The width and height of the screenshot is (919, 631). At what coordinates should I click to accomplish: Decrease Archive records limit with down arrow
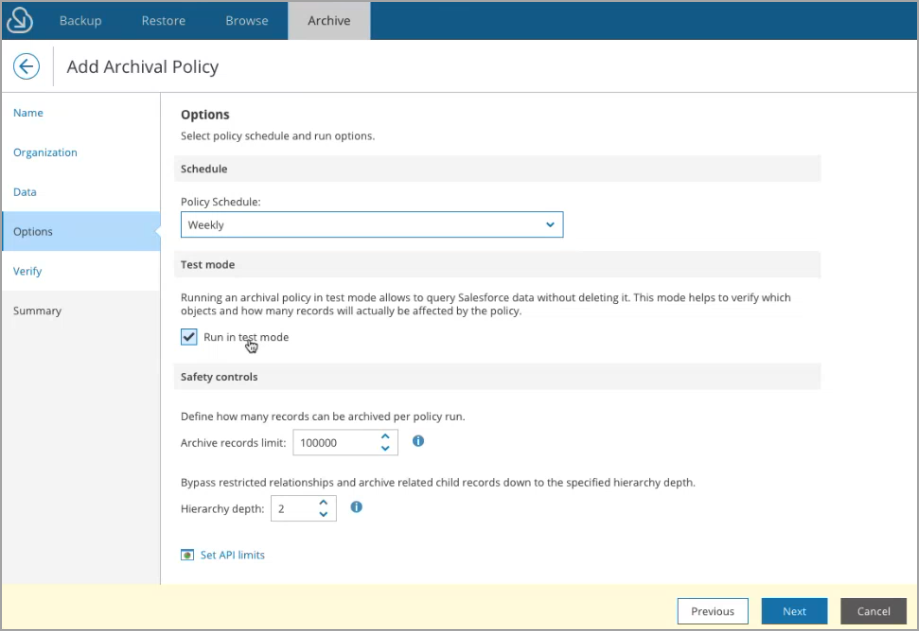pos(385,448)
